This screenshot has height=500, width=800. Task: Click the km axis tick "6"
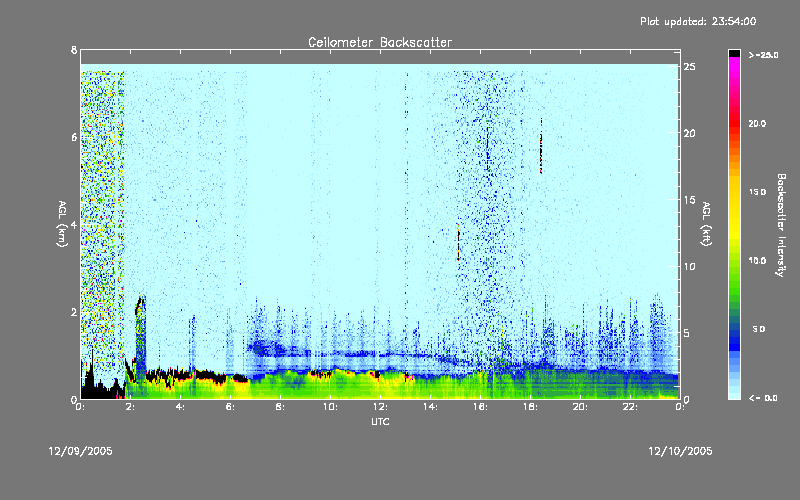click(74, 137)
